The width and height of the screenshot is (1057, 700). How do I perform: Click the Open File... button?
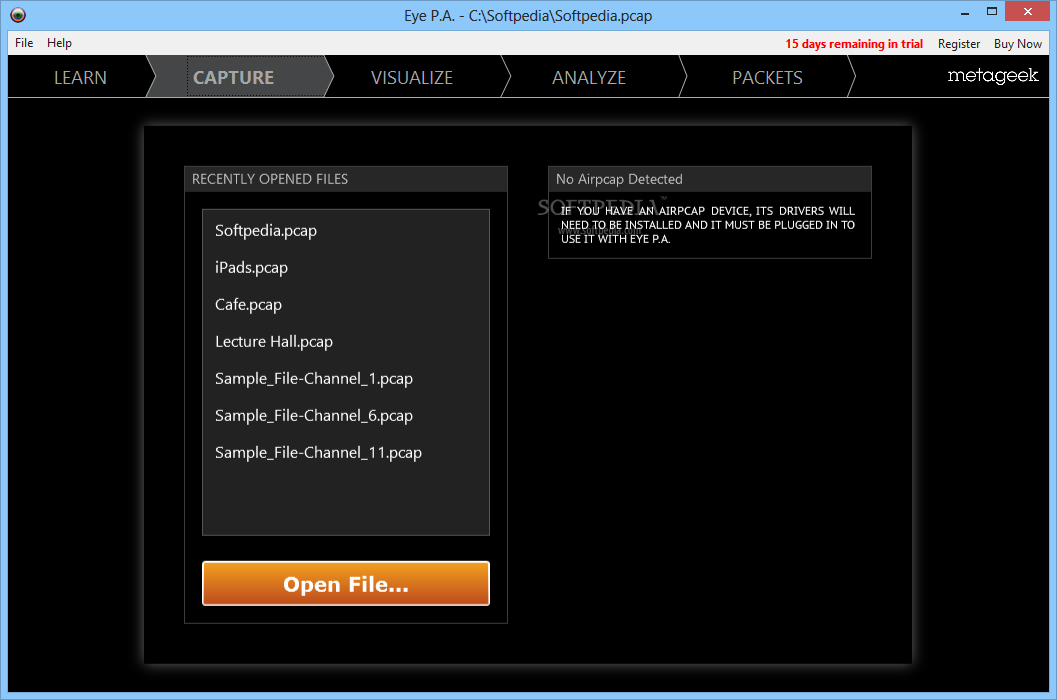coord(346,583)
